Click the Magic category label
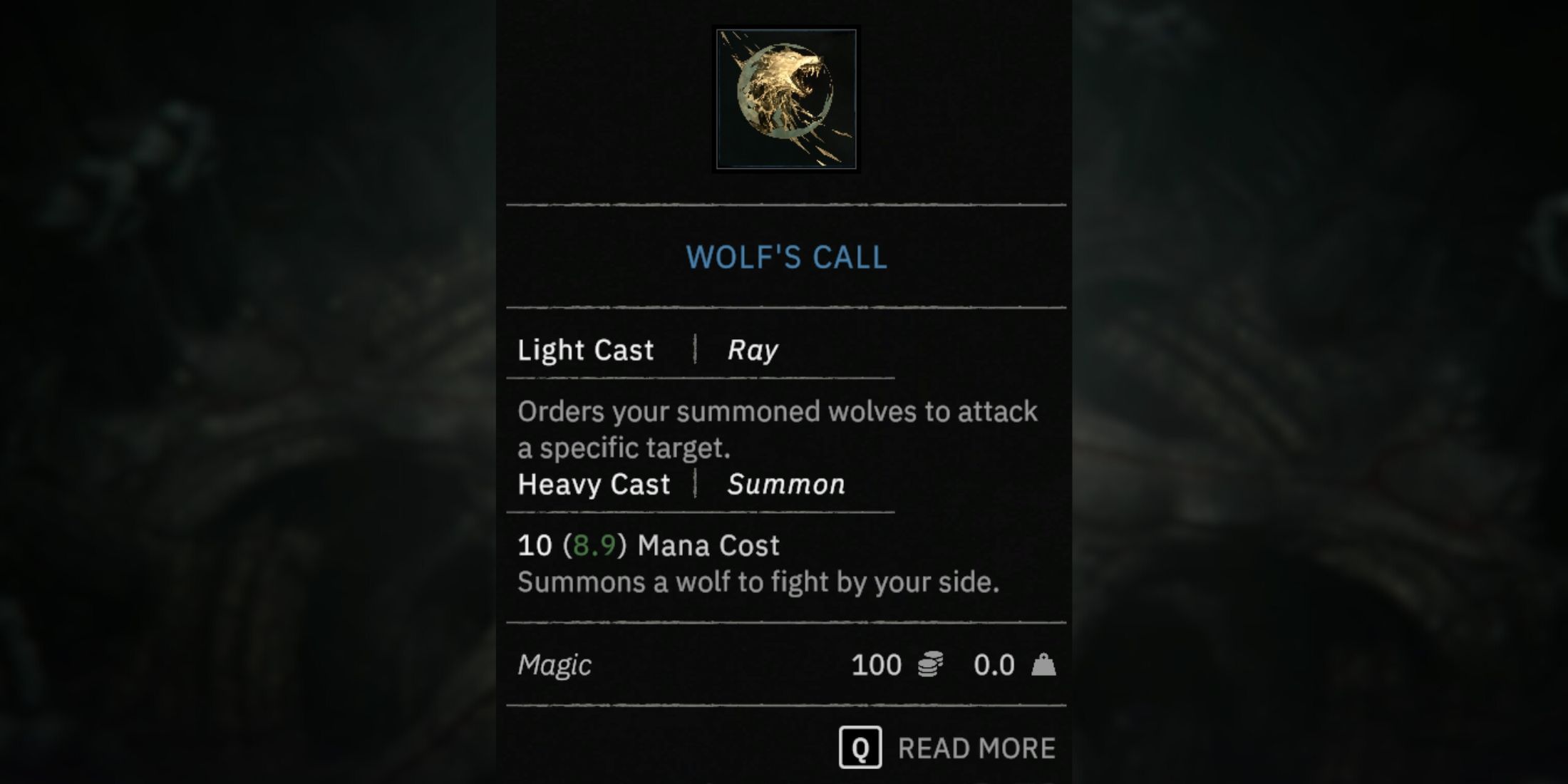 [554, 665]
